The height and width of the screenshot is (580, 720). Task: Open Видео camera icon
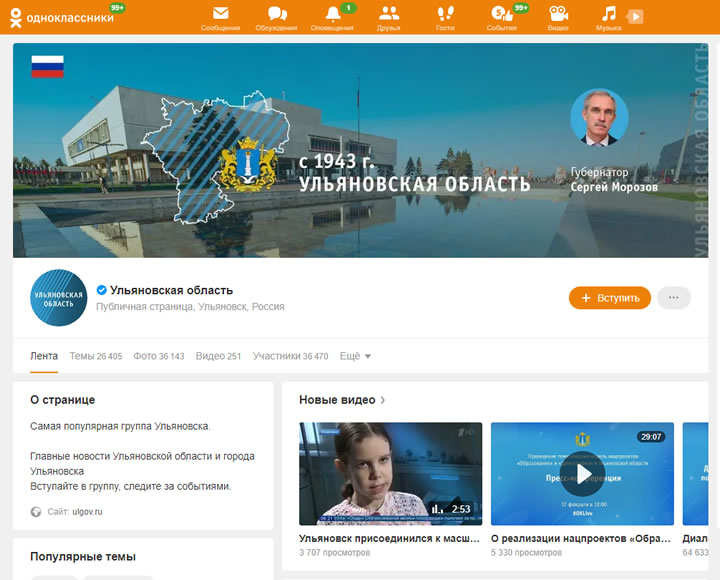(x=558, y=13)
